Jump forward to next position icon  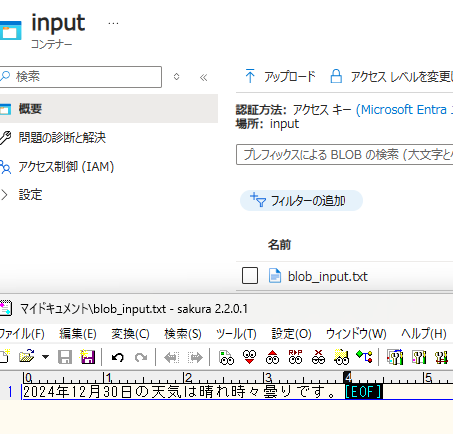[x=195, y=358]
